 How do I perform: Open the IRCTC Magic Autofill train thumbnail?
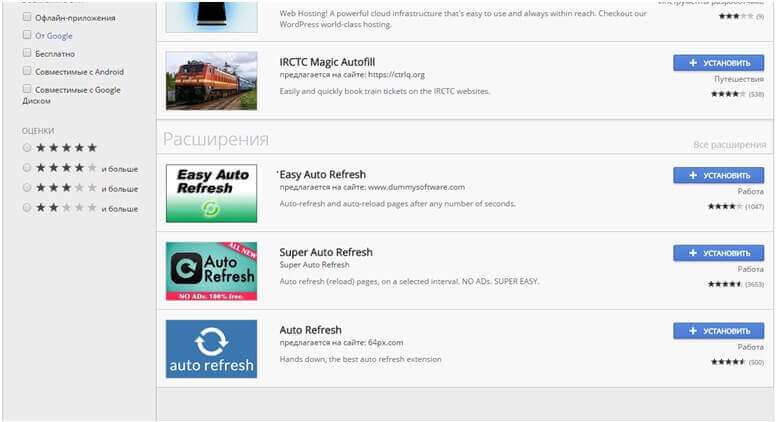click(211, 80)
